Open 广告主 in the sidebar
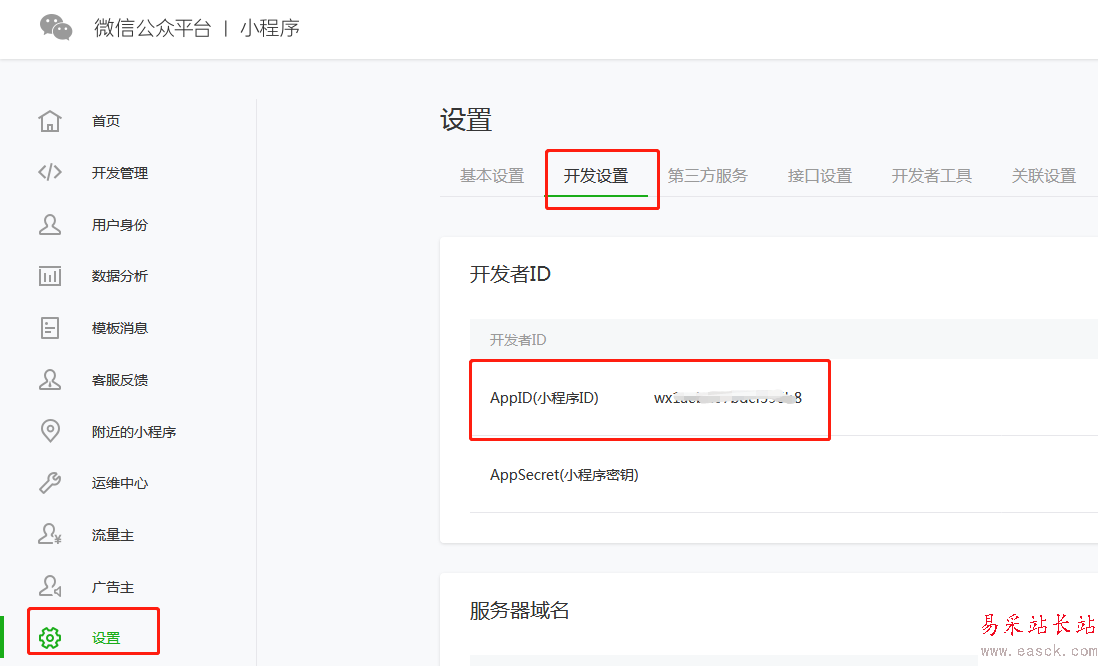Screen dimensions: 1098x666 (x=113, y=587)
